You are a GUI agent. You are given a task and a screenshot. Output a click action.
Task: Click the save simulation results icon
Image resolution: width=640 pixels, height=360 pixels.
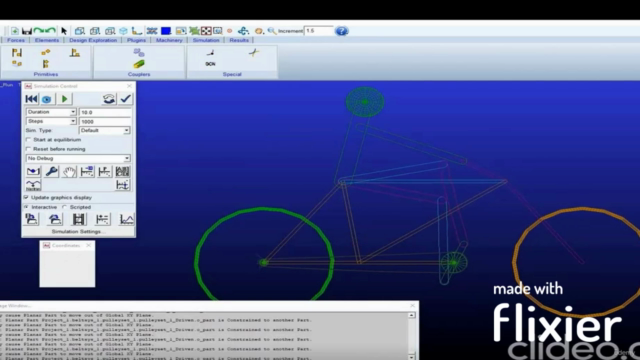coord(31,219)
